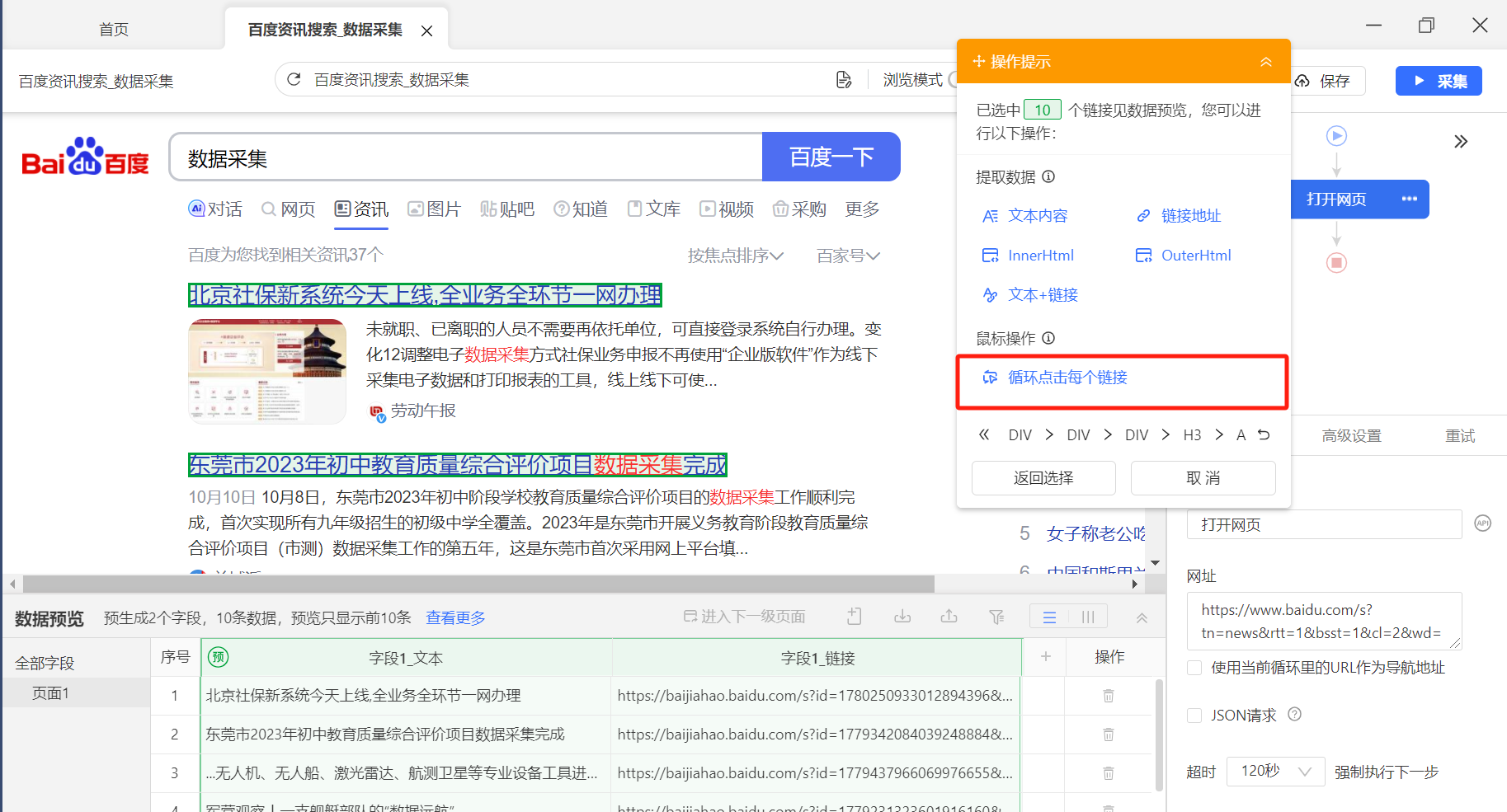
Task: Choose 文本+链接 extraction option
Action: click(1030, 295)
